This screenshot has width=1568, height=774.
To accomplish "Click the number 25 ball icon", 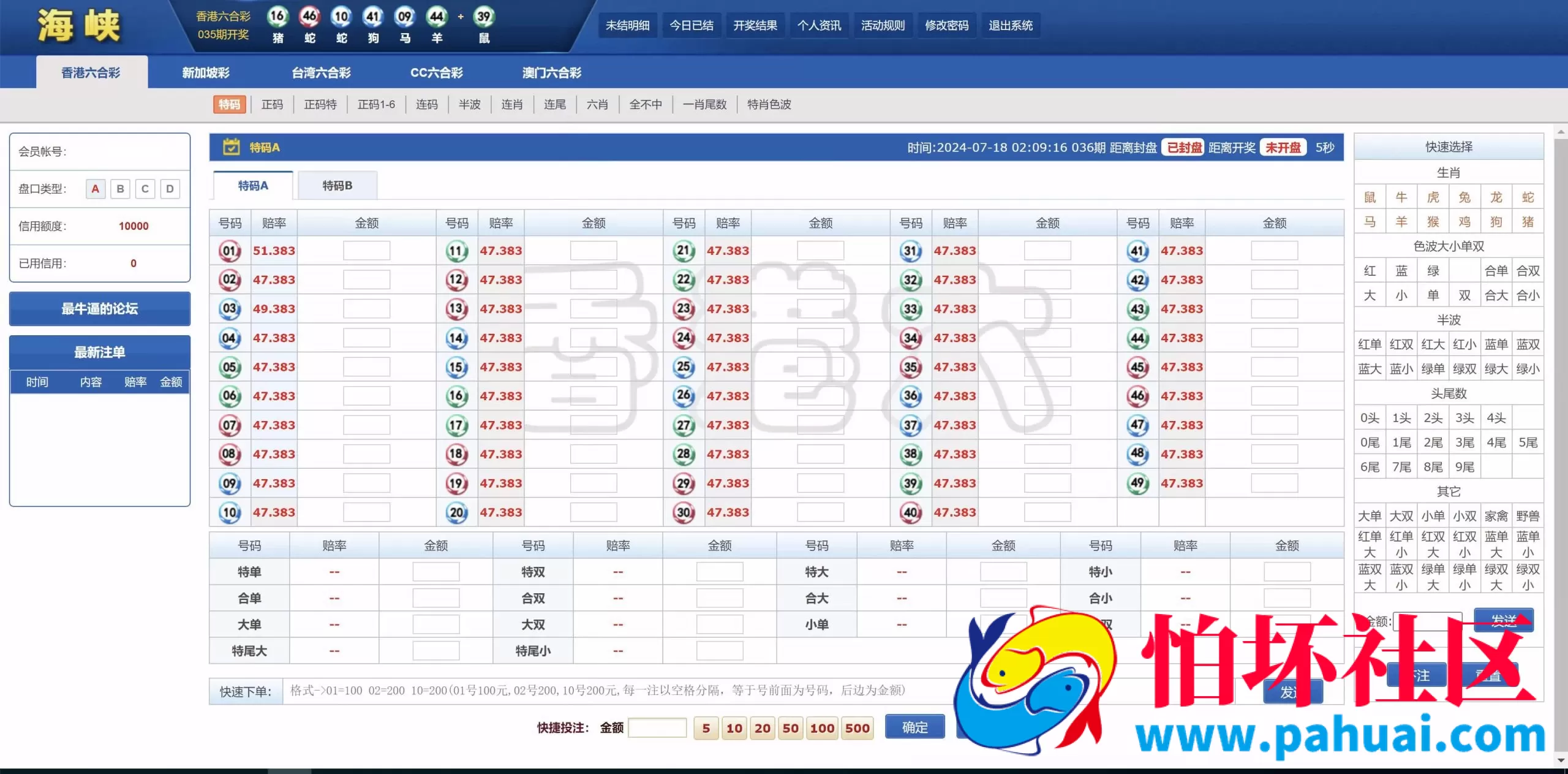I will [x=684, y=367].
